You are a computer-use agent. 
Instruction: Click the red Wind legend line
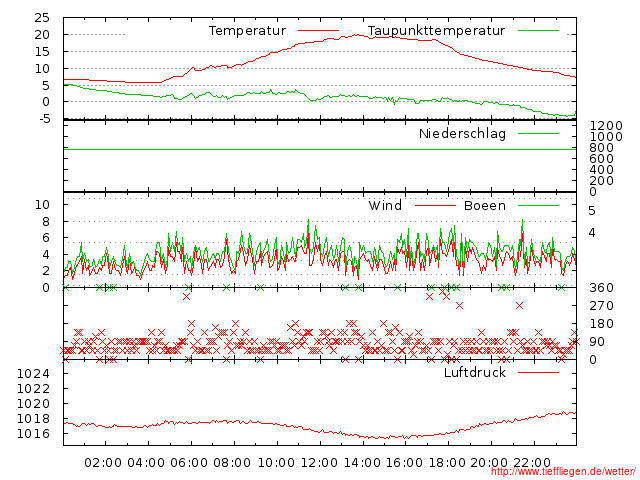435,205
